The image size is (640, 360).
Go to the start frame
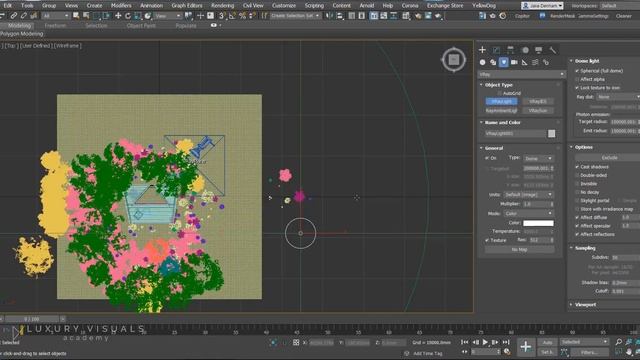point(465,342)
